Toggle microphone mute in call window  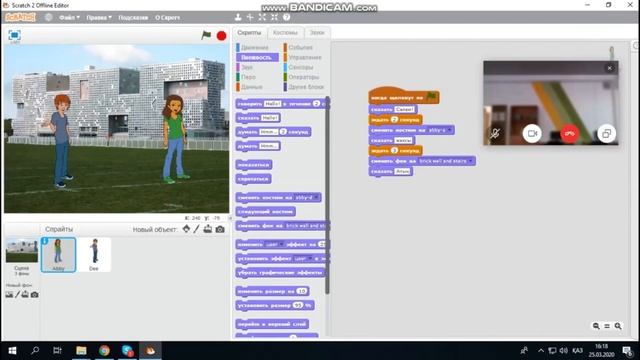tap(495, 133)
